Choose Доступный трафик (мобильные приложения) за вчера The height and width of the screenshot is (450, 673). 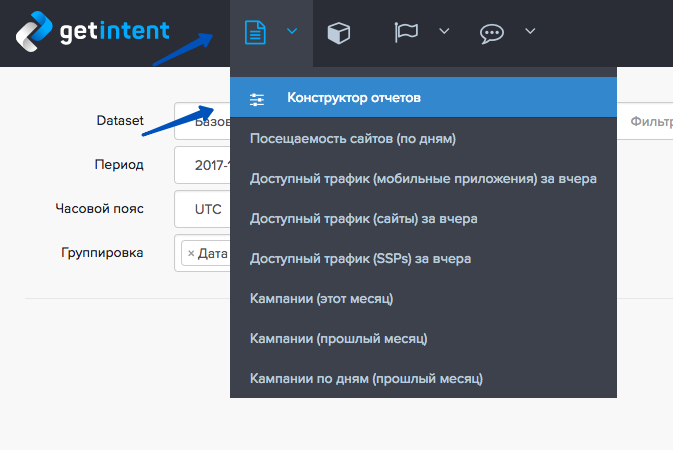(x=423, y=179)
